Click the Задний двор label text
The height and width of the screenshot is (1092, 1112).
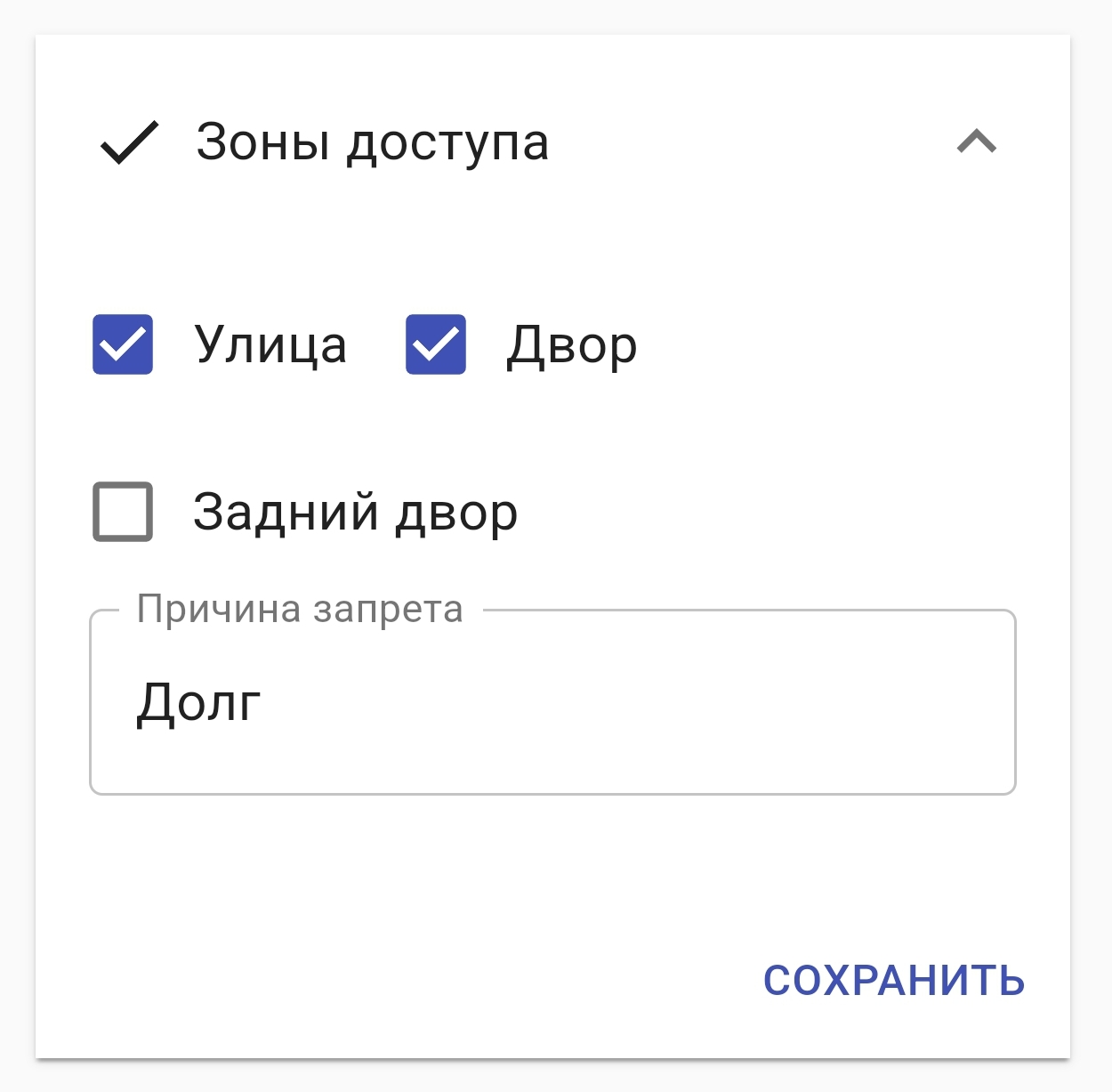tap(355, 512)
